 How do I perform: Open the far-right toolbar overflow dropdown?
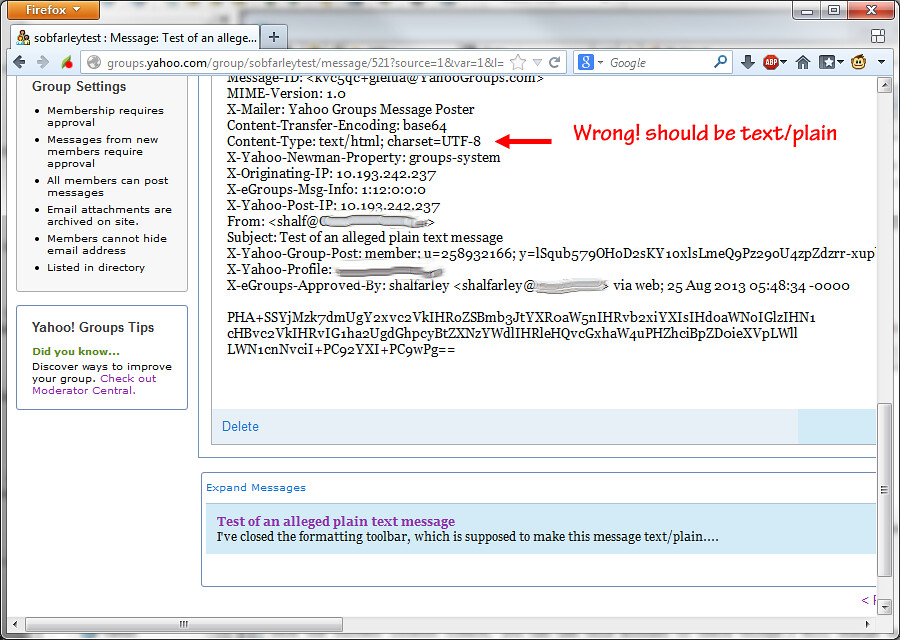[881, 62]
